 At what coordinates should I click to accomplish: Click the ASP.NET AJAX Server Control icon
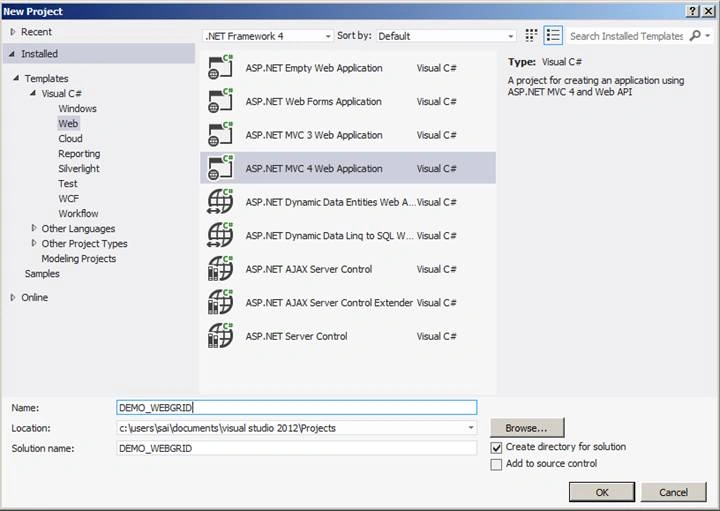pos(220,269)
